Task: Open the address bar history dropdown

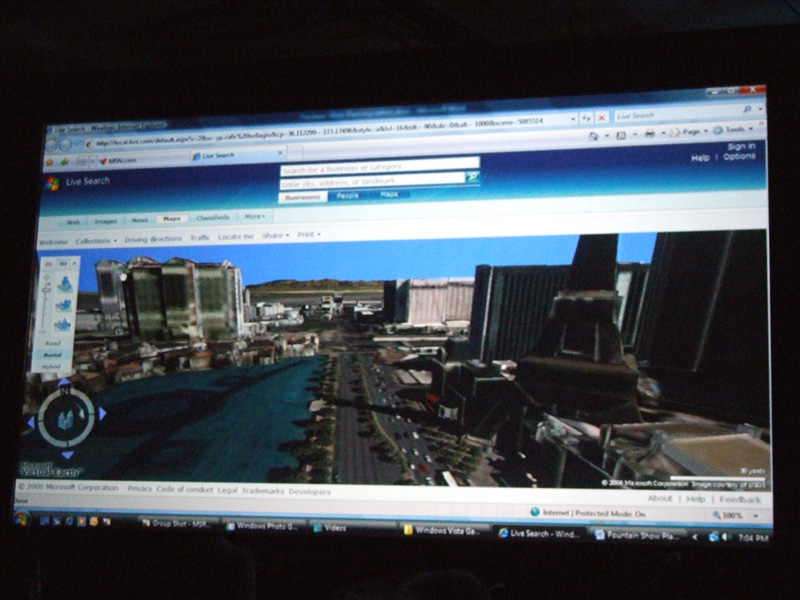Action: [573, 119]
